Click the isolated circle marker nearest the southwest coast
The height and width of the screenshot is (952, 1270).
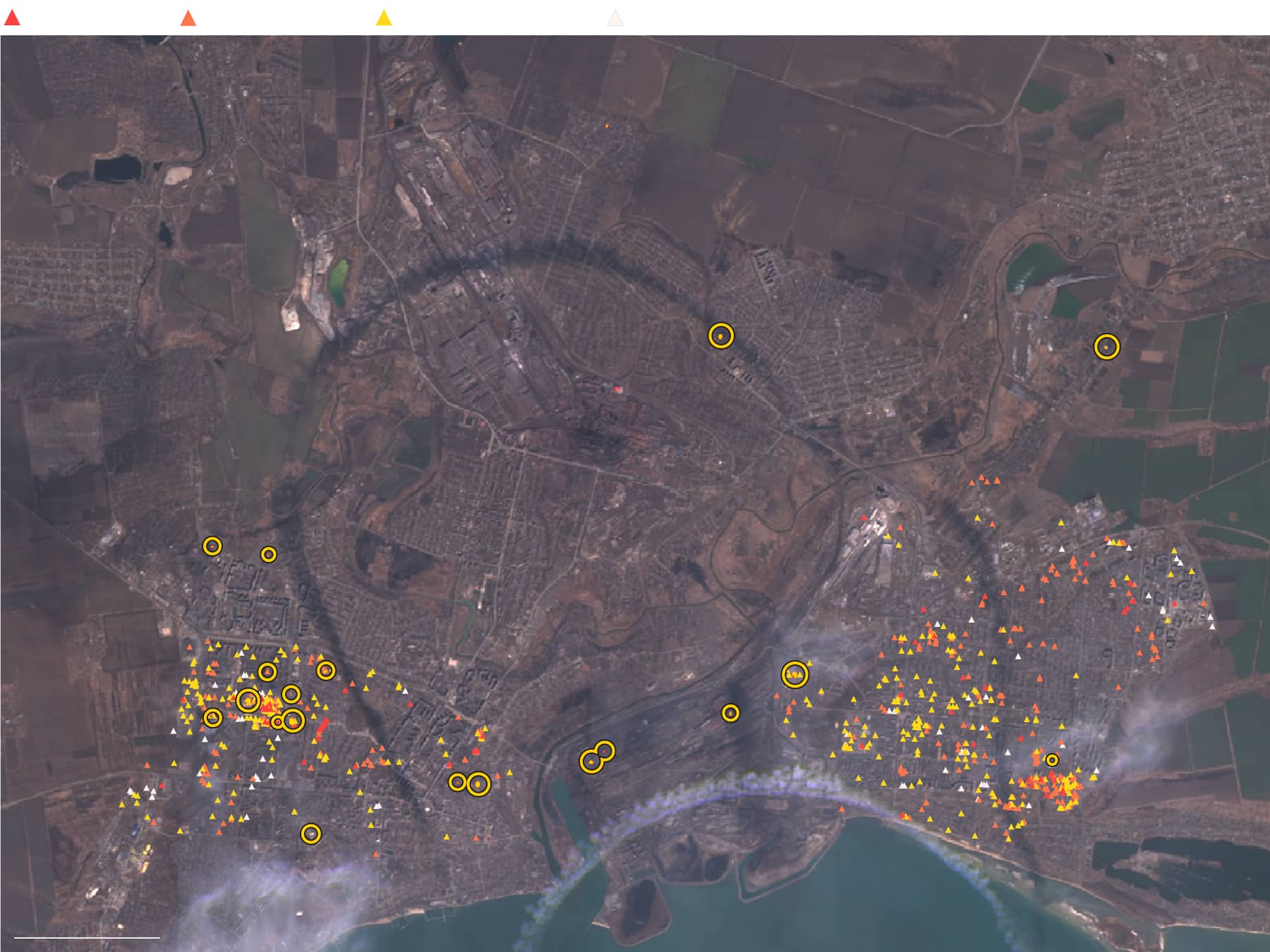click(310, 834)
